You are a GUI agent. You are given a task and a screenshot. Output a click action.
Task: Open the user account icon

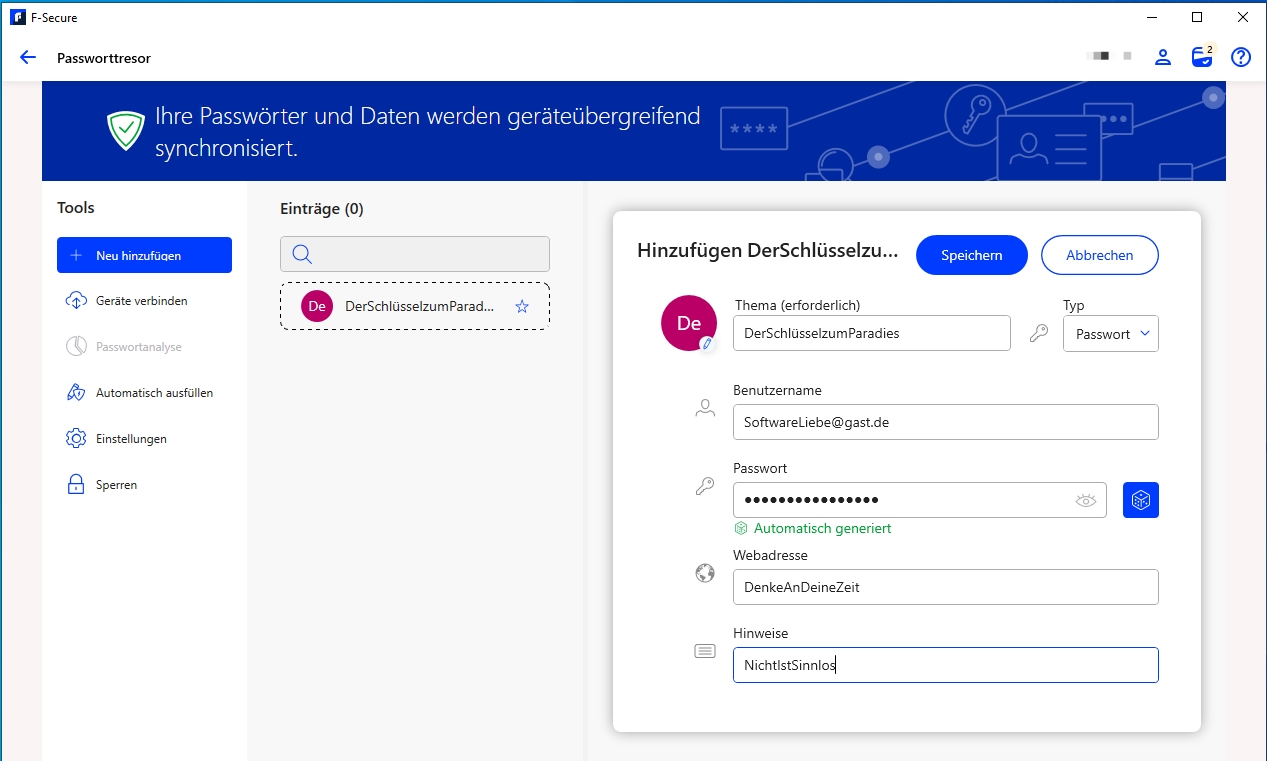click(x=1163, y=57)
